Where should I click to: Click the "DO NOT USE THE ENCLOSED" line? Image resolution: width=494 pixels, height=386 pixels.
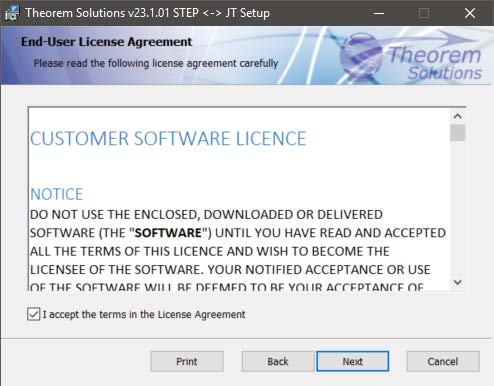point(206,215)
